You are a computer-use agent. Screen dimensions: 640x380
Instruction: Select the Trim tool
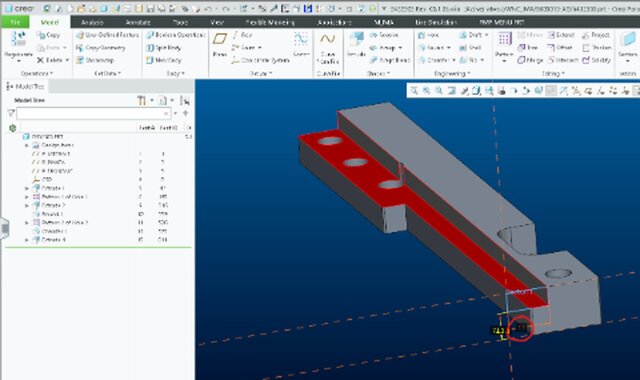tap(528, 48)
